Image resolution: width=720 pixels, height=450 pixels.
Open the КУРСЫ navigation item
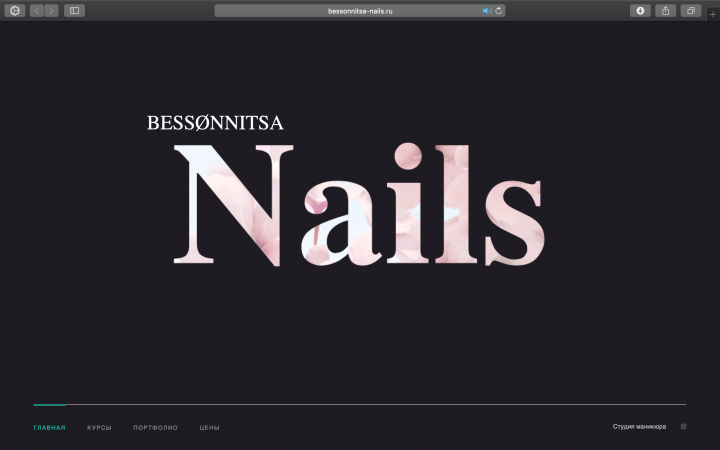click(x=99, y=428)
